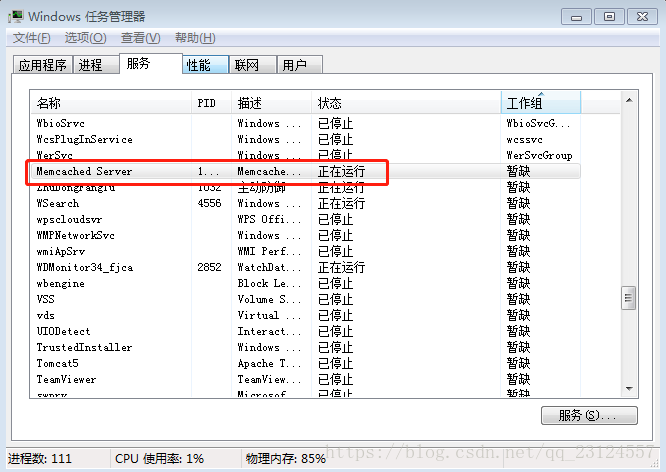Screen dimensions: 666x472
Task: Click the WerSvcGroup work group cell
Action: pyautogui.click(x=539, y=155)
